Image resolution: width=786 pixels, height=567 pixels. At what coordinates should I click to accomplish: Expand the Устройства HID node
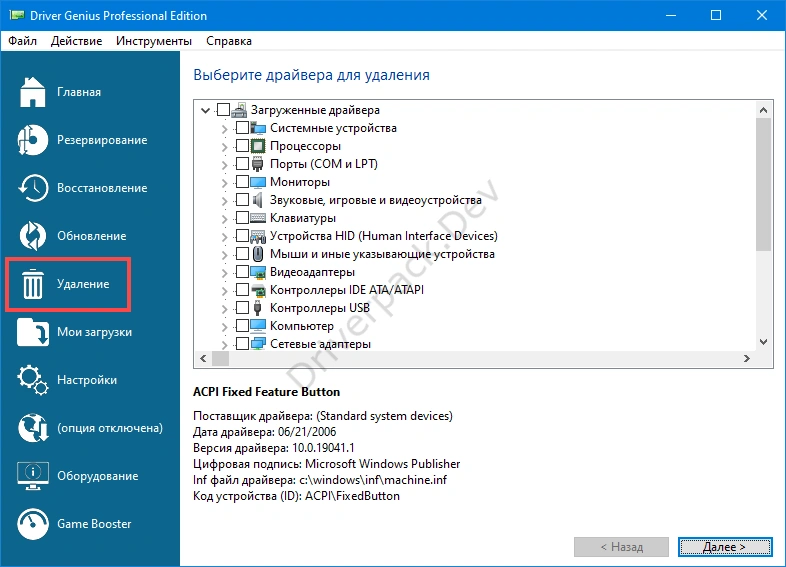224,237
